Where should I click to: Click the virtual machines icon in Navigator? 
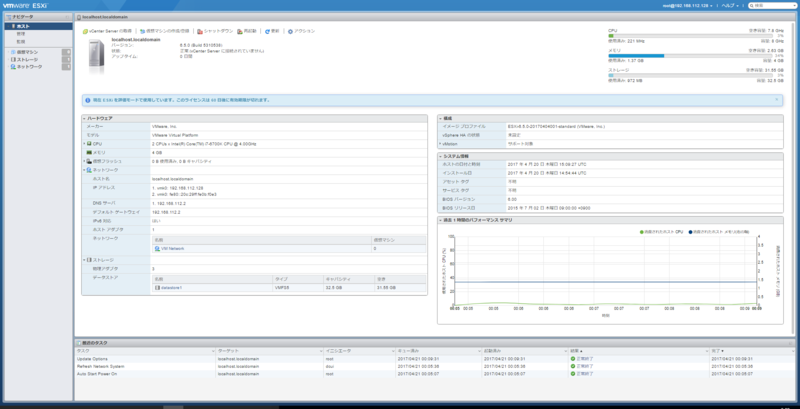click(x=13, y=52)
